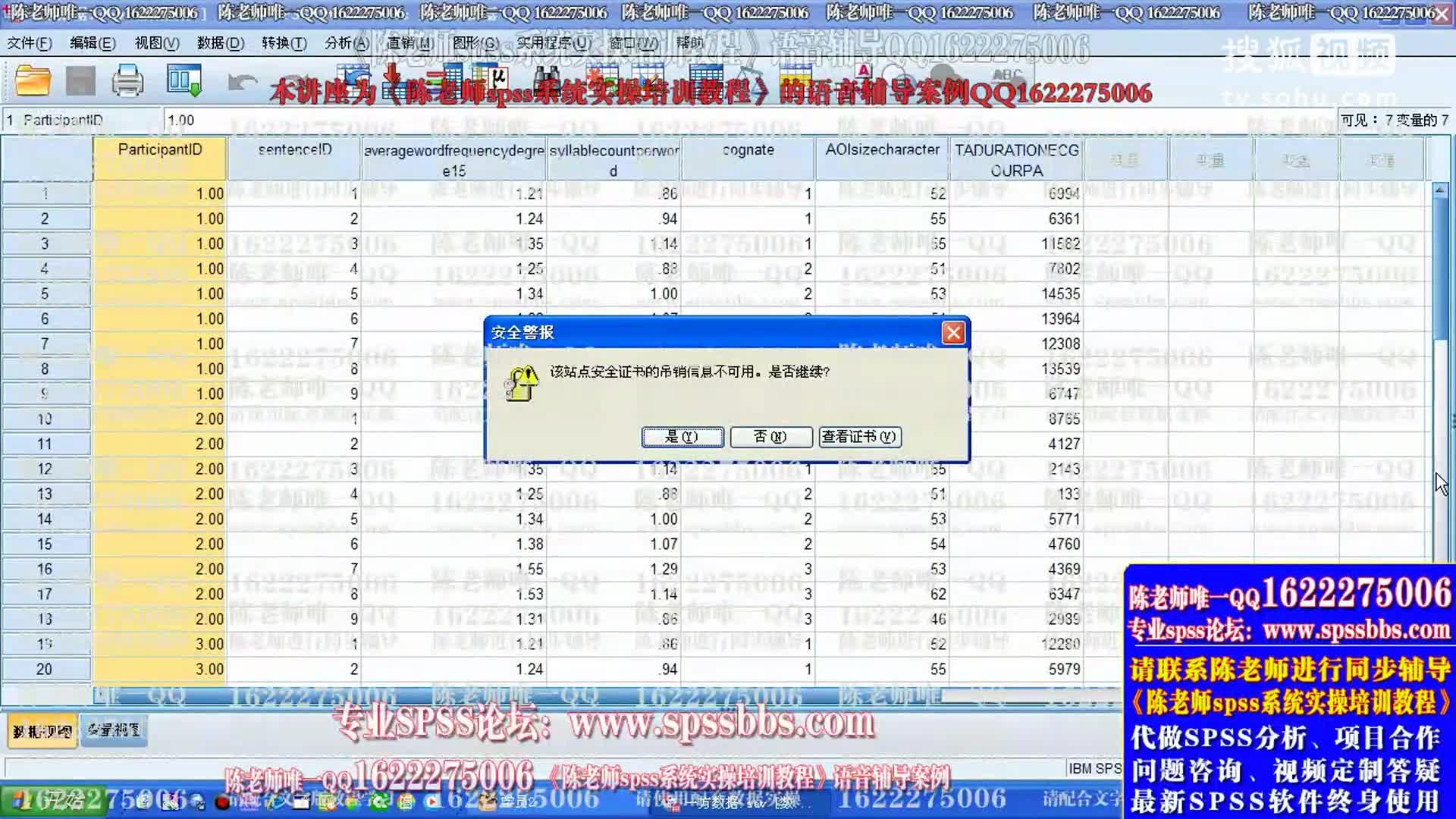This screenshot has width=1456, height=819.
Task: Select row number 2 header
Action: [x=45, y=218]
